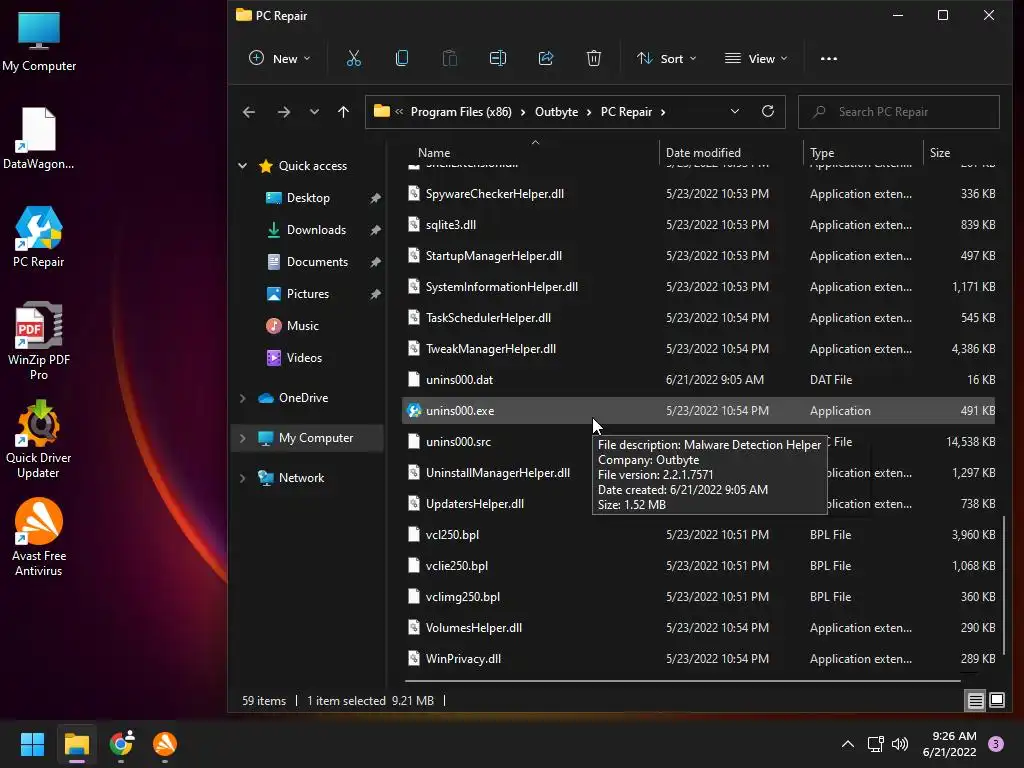
Task: Click Outbyte in the address breadcrumb
Action: coord(556,112)
